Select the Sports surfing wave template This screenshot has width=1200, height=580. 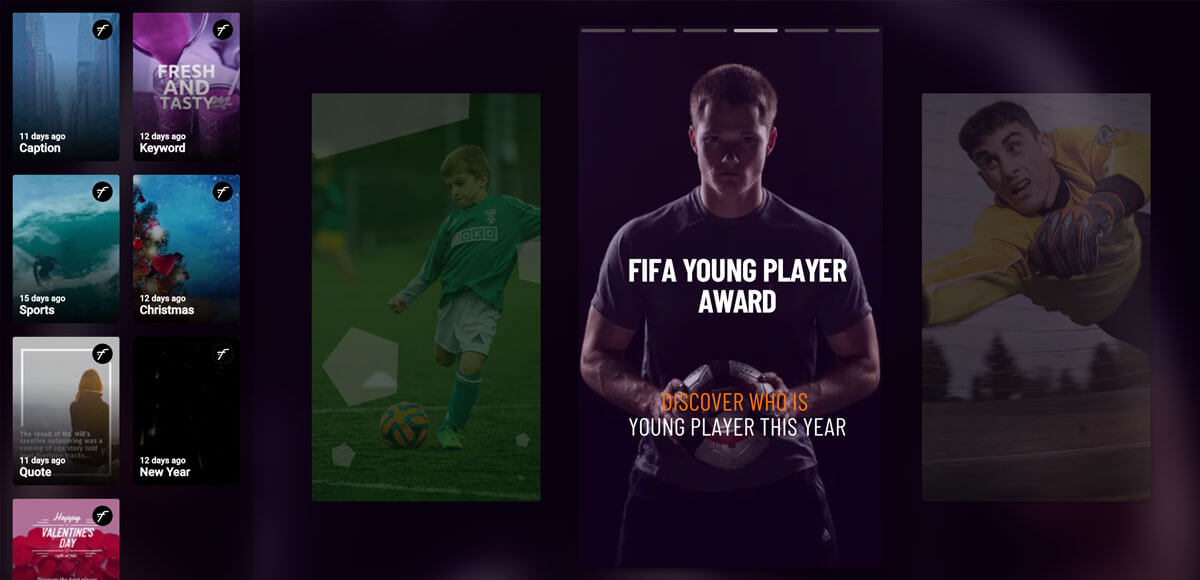coord(66,249)
